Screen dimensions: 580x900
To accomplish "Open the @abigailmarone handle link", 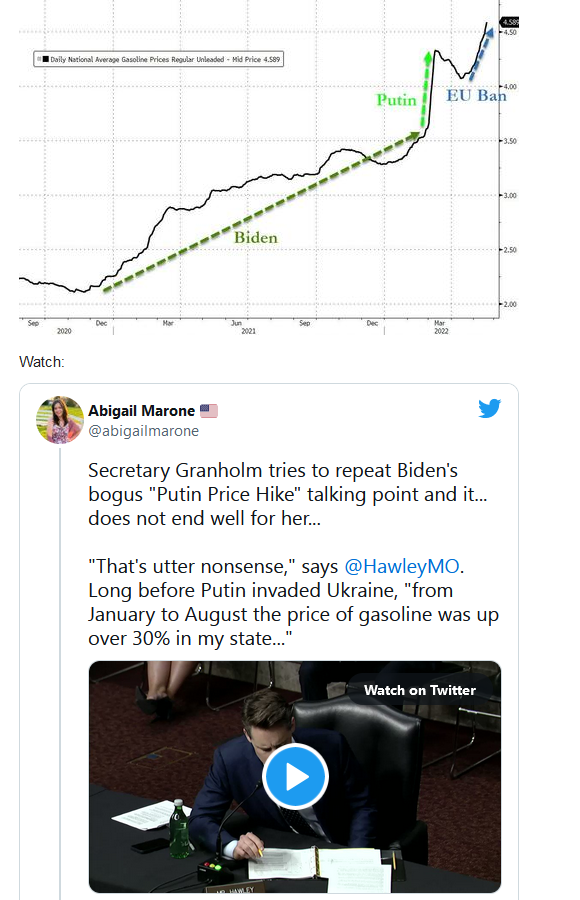I will point(144,431).
